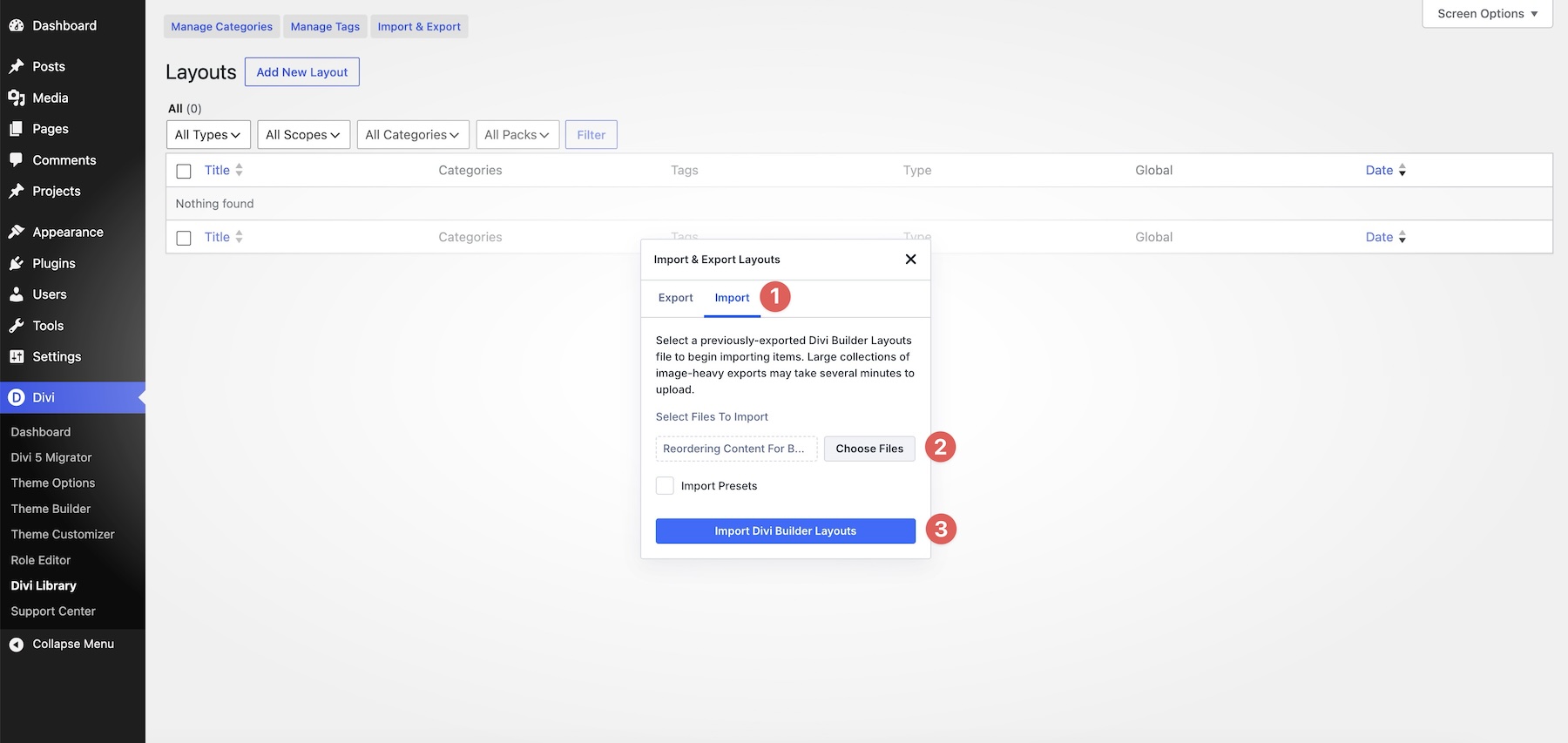Click Categories column header text
Screen dimensions: 1568x743
coord(470,170)
